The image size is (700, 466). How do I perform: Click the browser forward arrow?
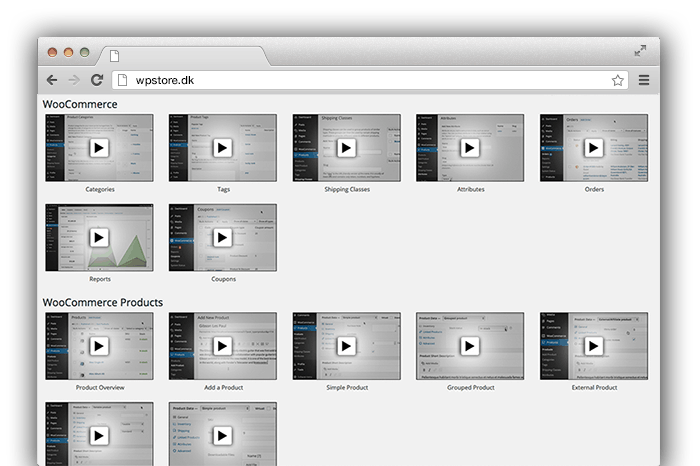tap(74, 80)
